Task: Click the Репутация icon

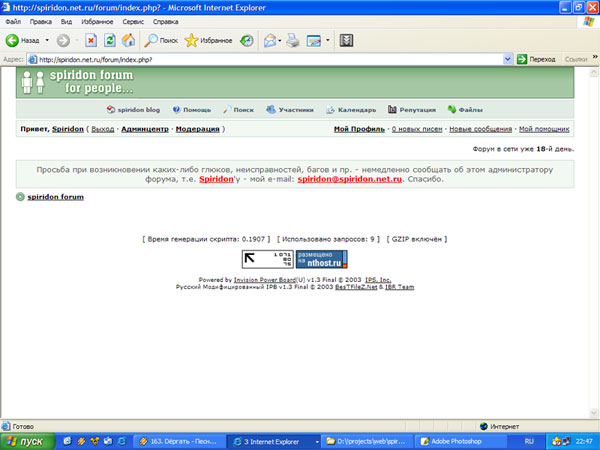Action: click(392, 110)
